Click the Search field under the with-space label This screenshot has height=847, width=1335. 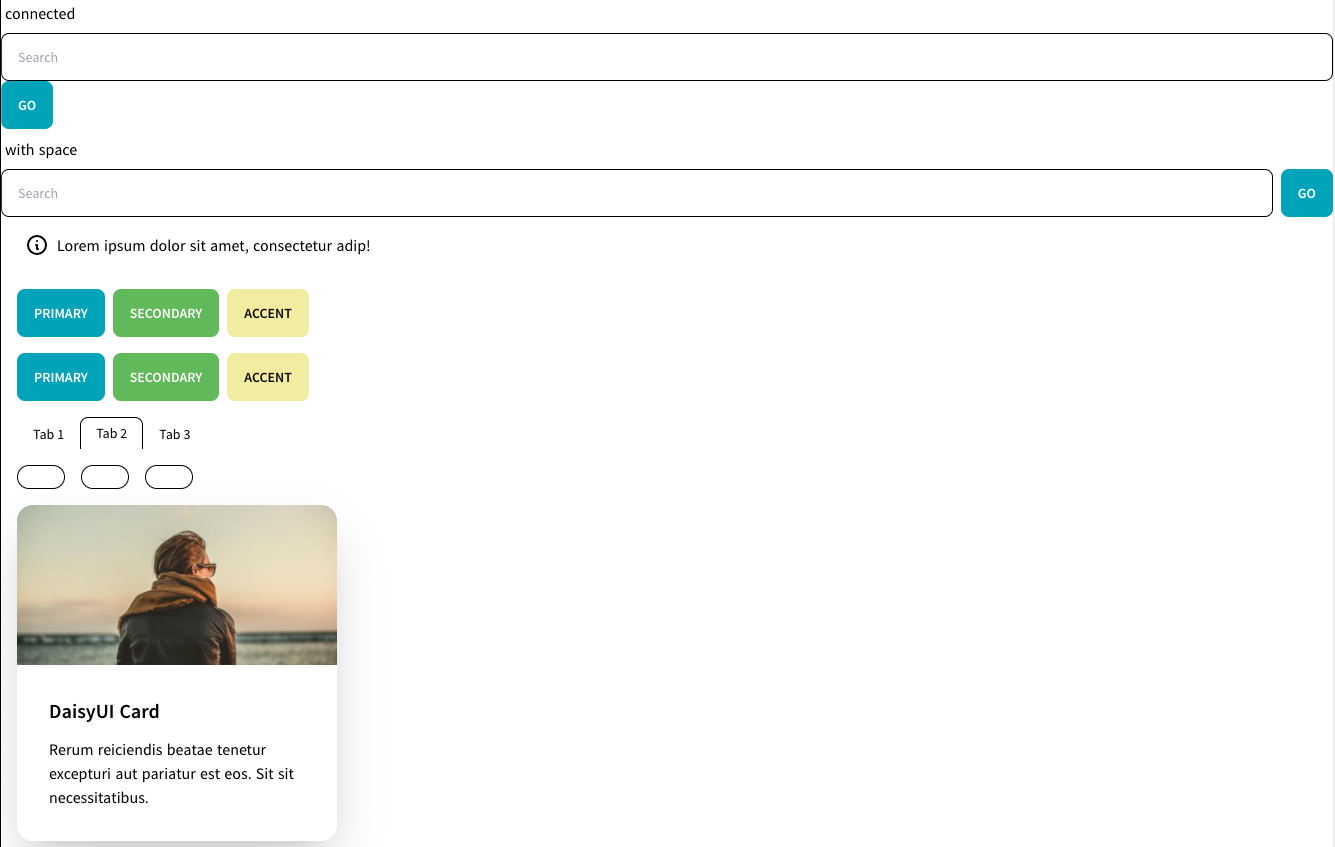tap(400, 193)
